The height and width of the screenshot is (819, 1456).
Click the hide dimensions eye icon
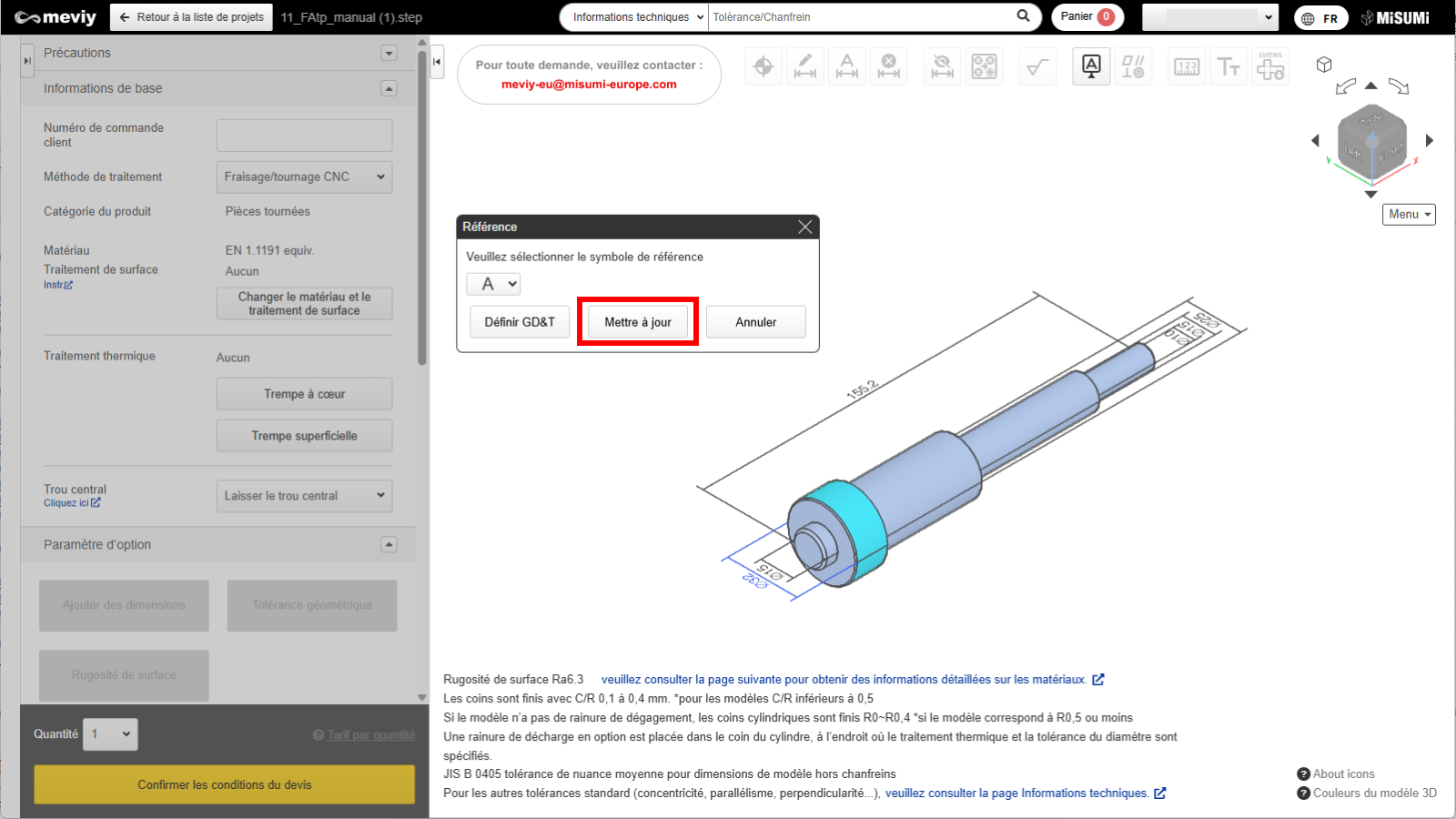[x=942, y=66]
